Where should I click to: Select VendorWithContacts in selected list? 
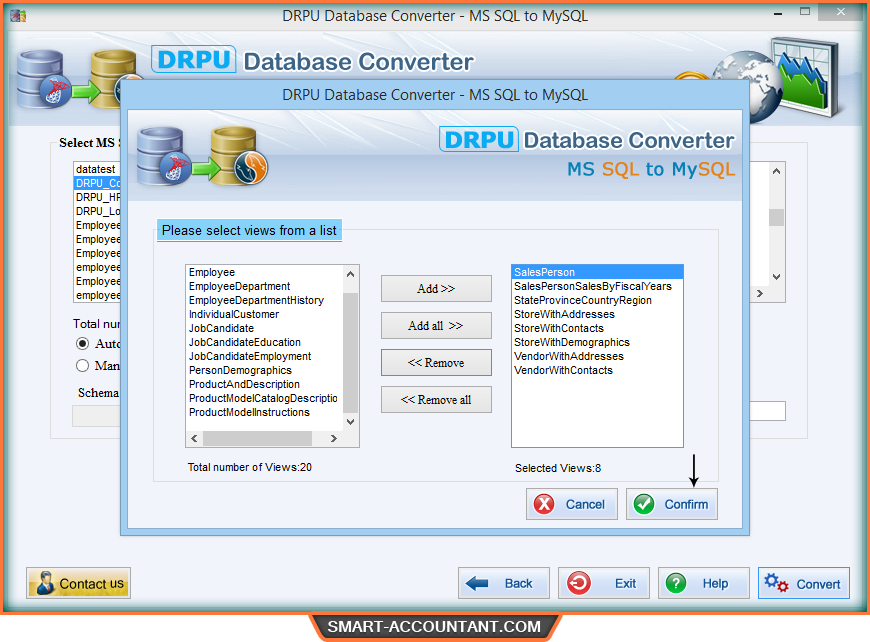click(x=597, y=370)
